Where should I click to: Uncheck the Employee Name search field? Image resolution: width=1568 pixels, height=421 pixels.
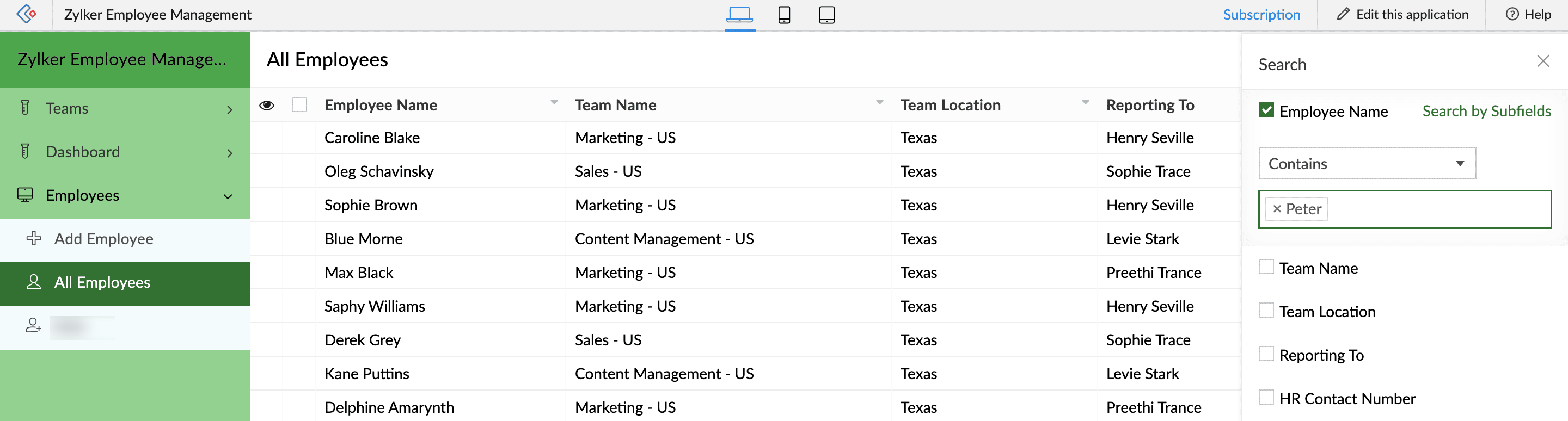pyautogui.click(x=1266, y=111)
